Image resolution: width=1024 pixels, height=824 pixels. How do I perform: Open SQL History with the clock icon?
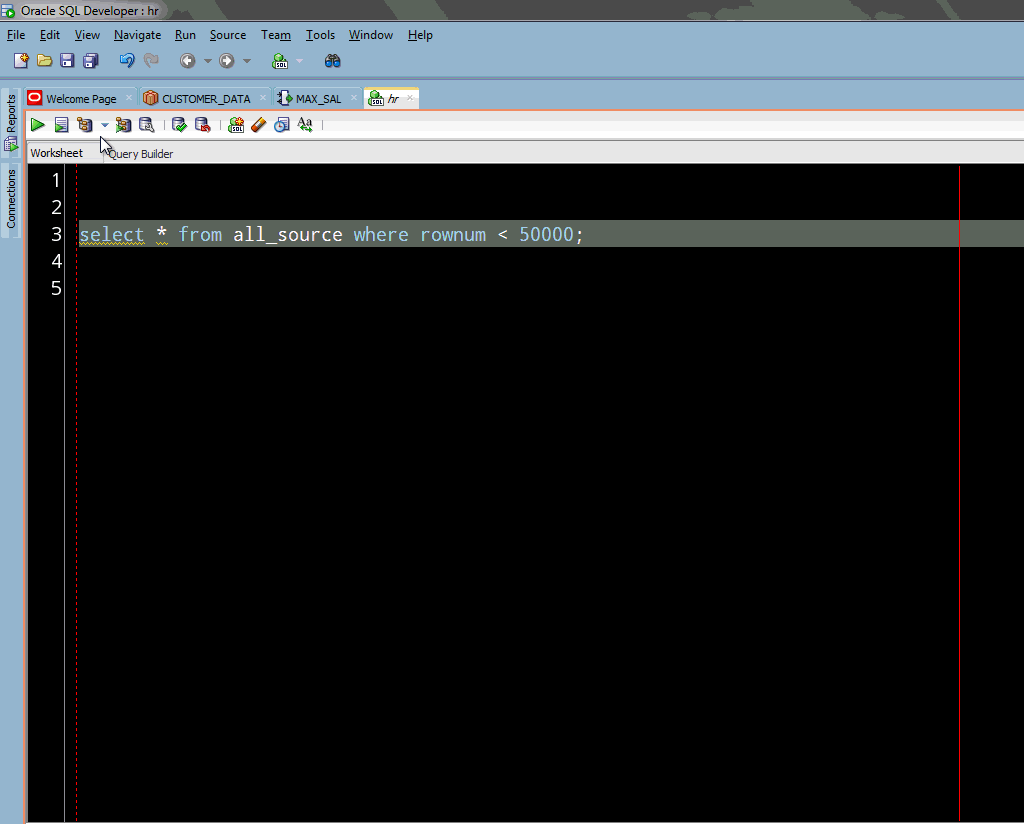(x=282, y=125)
